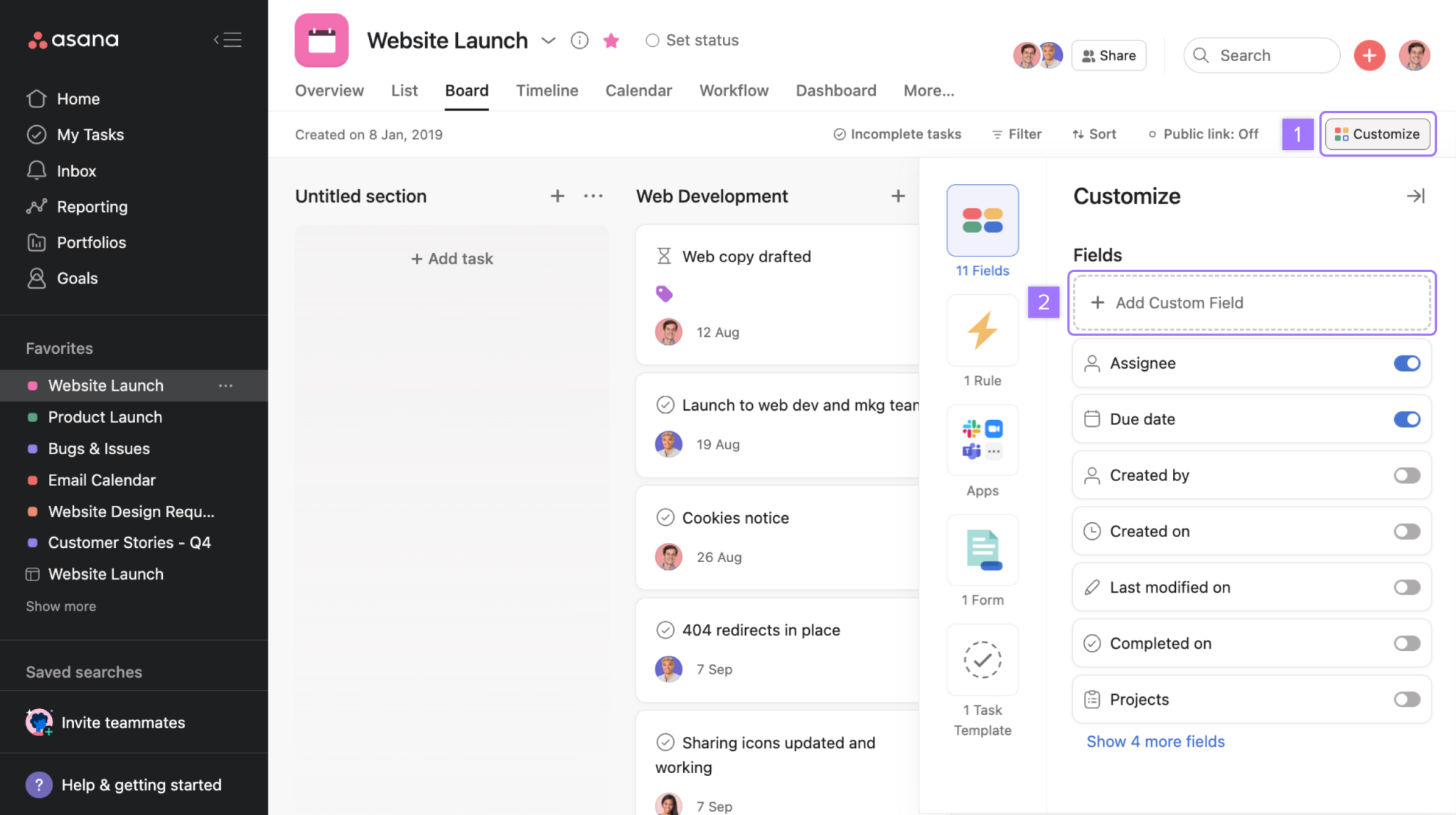Open the Inbox from the sidebar
The image size is (1456, 815).
pyautogui.click(x=76, y=171)
